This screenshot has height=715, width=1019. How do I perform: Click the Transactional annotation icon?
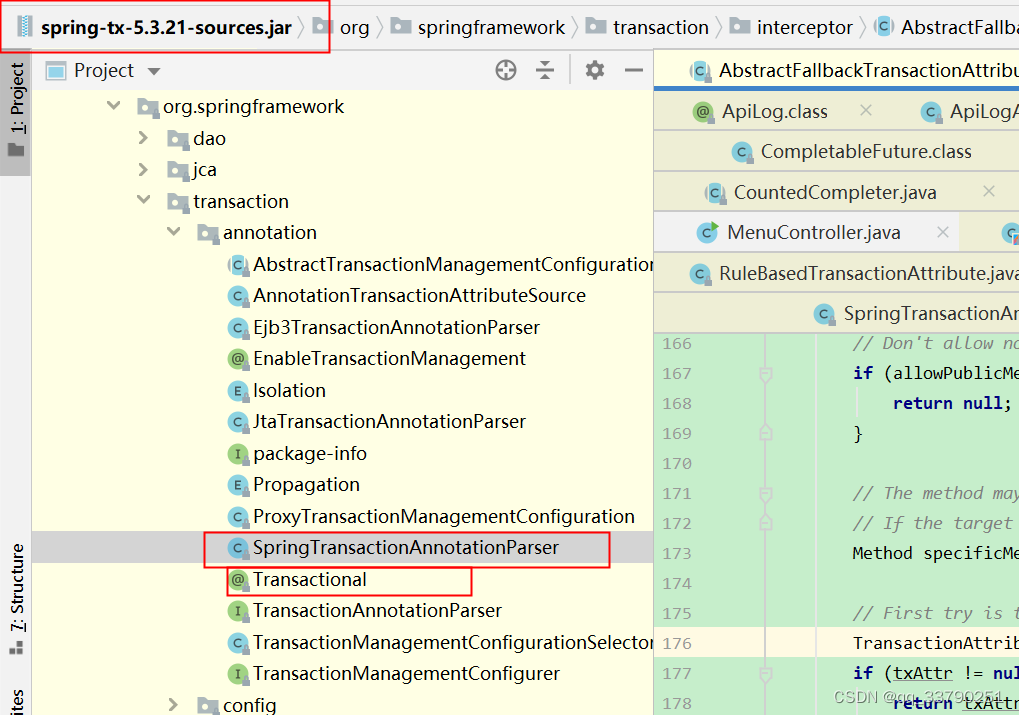[238, 580]
